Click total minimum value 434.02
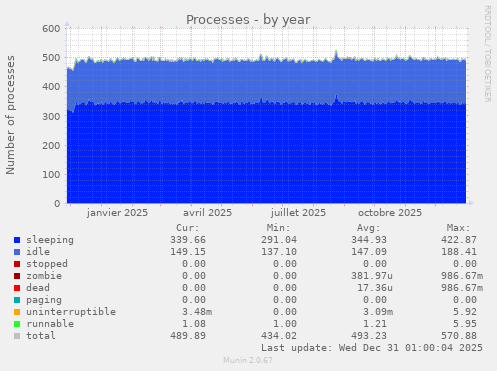Viewport: 497px width, 371px height. 279,336
